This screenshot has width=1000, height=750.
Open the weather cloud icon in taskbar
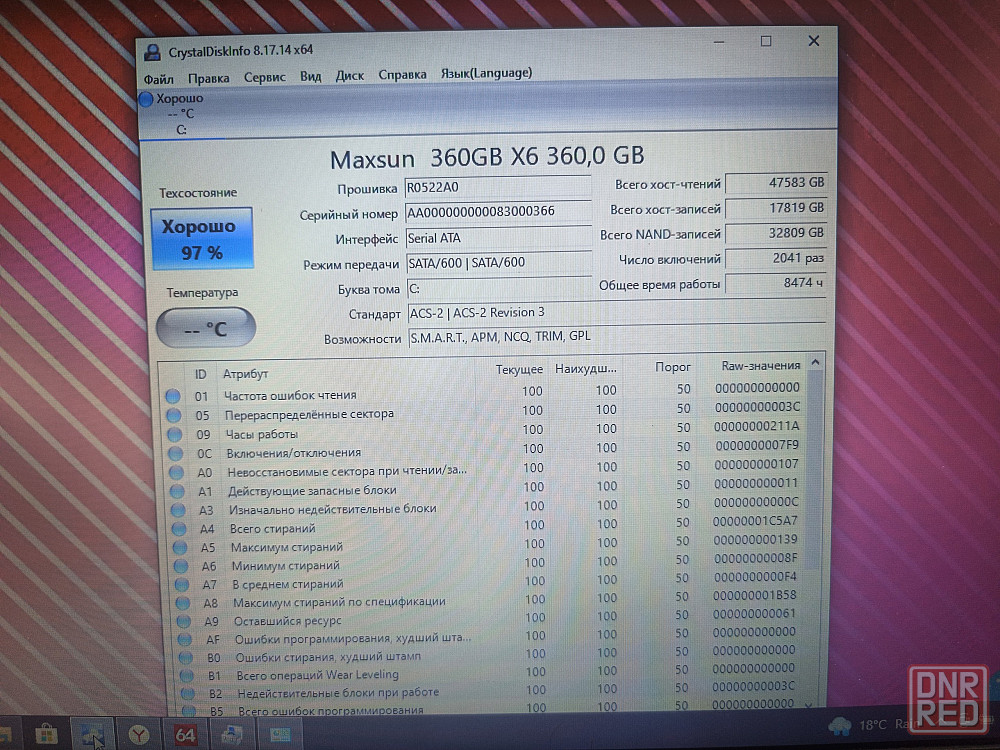tap(839, 725)
